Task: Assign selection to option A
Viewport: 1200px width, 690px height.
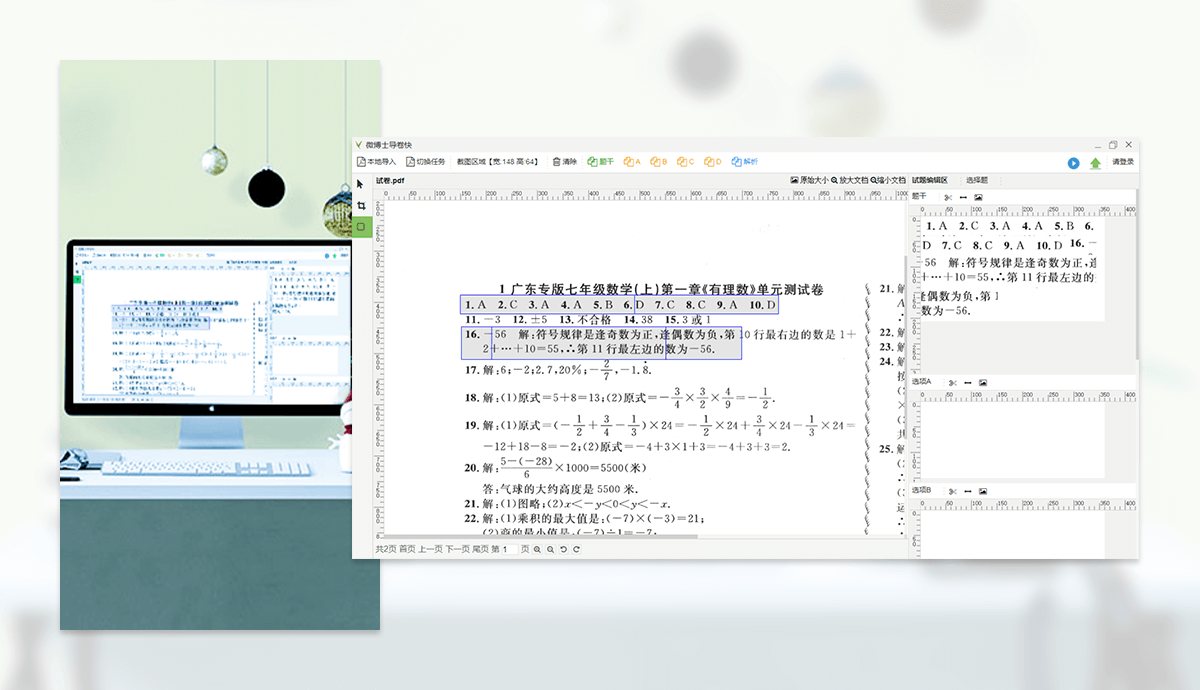Action: [x=632, y=161]
